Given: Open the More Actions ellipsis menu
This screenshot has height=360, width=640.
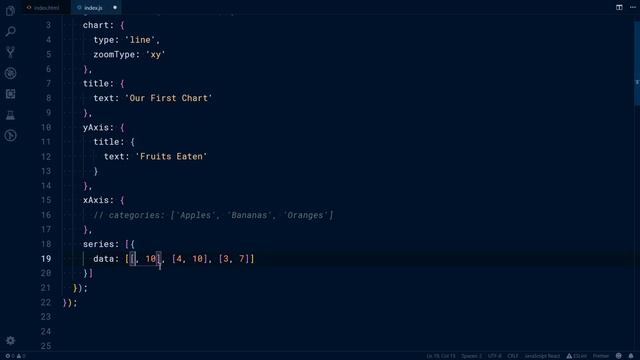Looking at the screenshot, I should coord(633,7).
